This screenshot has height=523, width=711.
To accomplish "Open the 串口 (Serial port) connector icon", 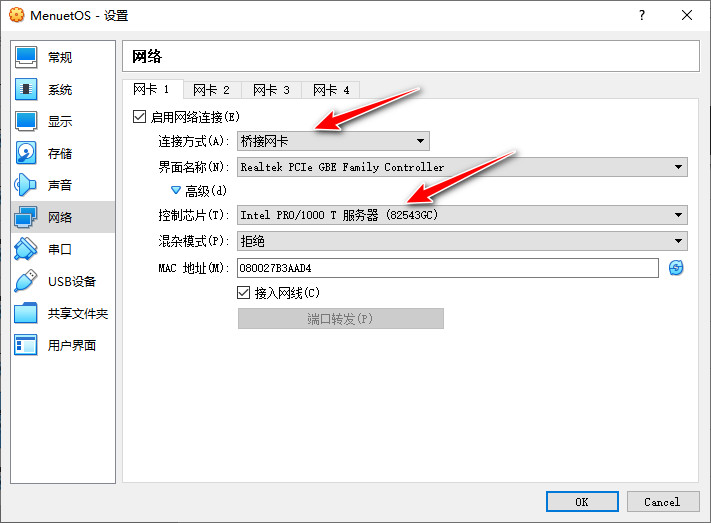I will pyautogui.click(x=26, y=249).
